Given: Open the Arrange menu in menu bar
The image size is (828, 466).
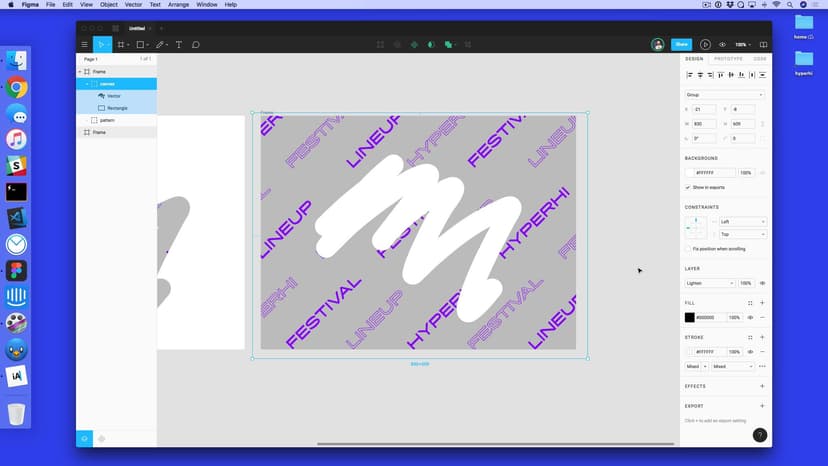Looking at the screenshot, I should (x=179, y=5).
